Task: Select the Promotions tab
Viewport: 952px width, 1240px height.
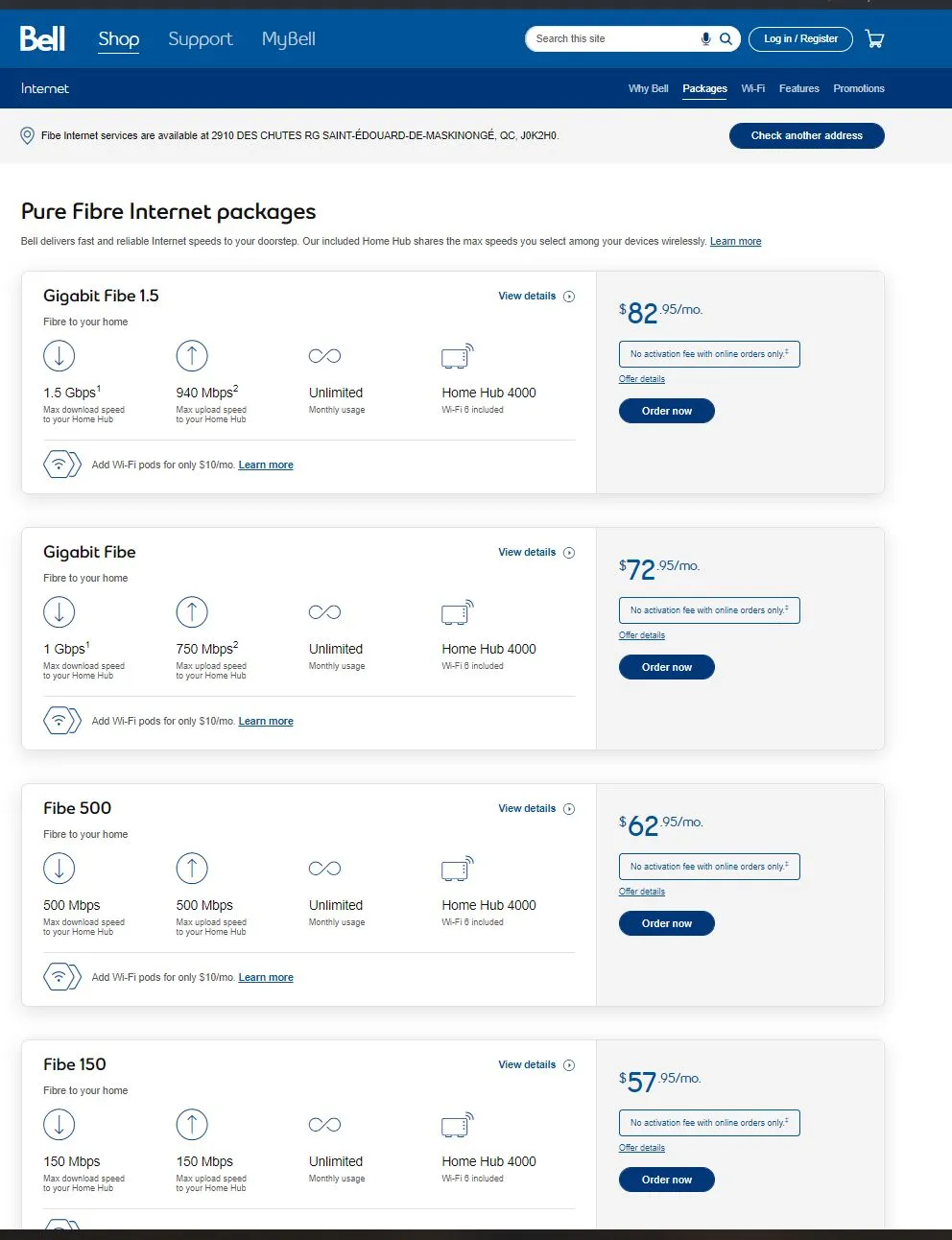Action: (859, 88)
